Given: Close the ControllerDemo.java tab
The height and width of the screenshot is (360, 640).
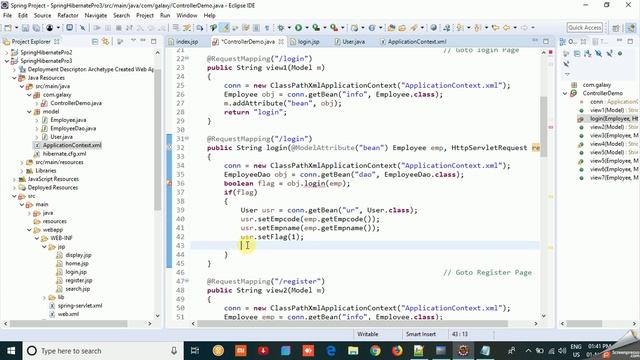Looking at the screenshot, I should pos(281,42).
